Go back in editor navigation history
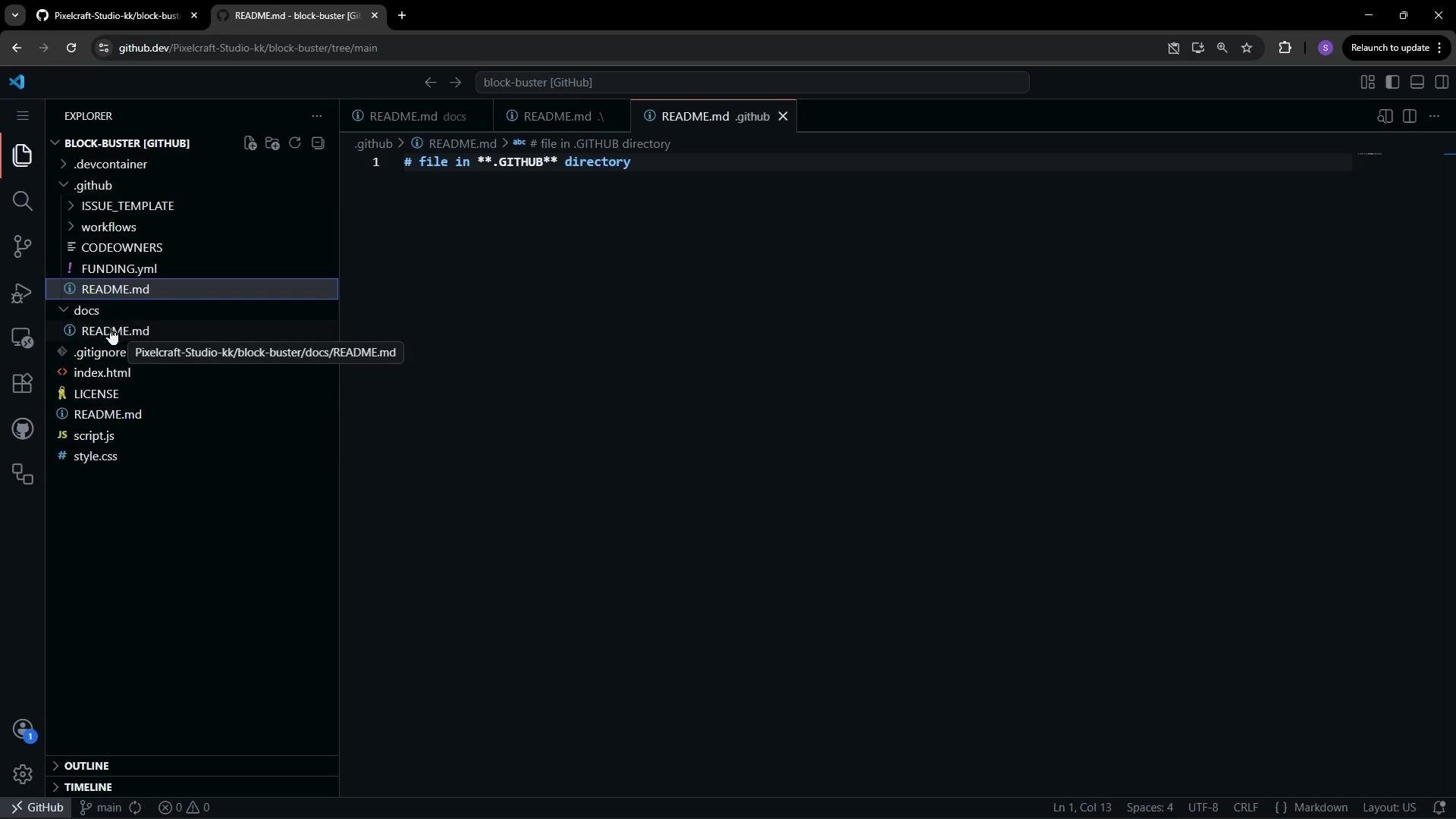Viewport: 1456px width, 819px height. pyautogui.click(x=430, y=82)
